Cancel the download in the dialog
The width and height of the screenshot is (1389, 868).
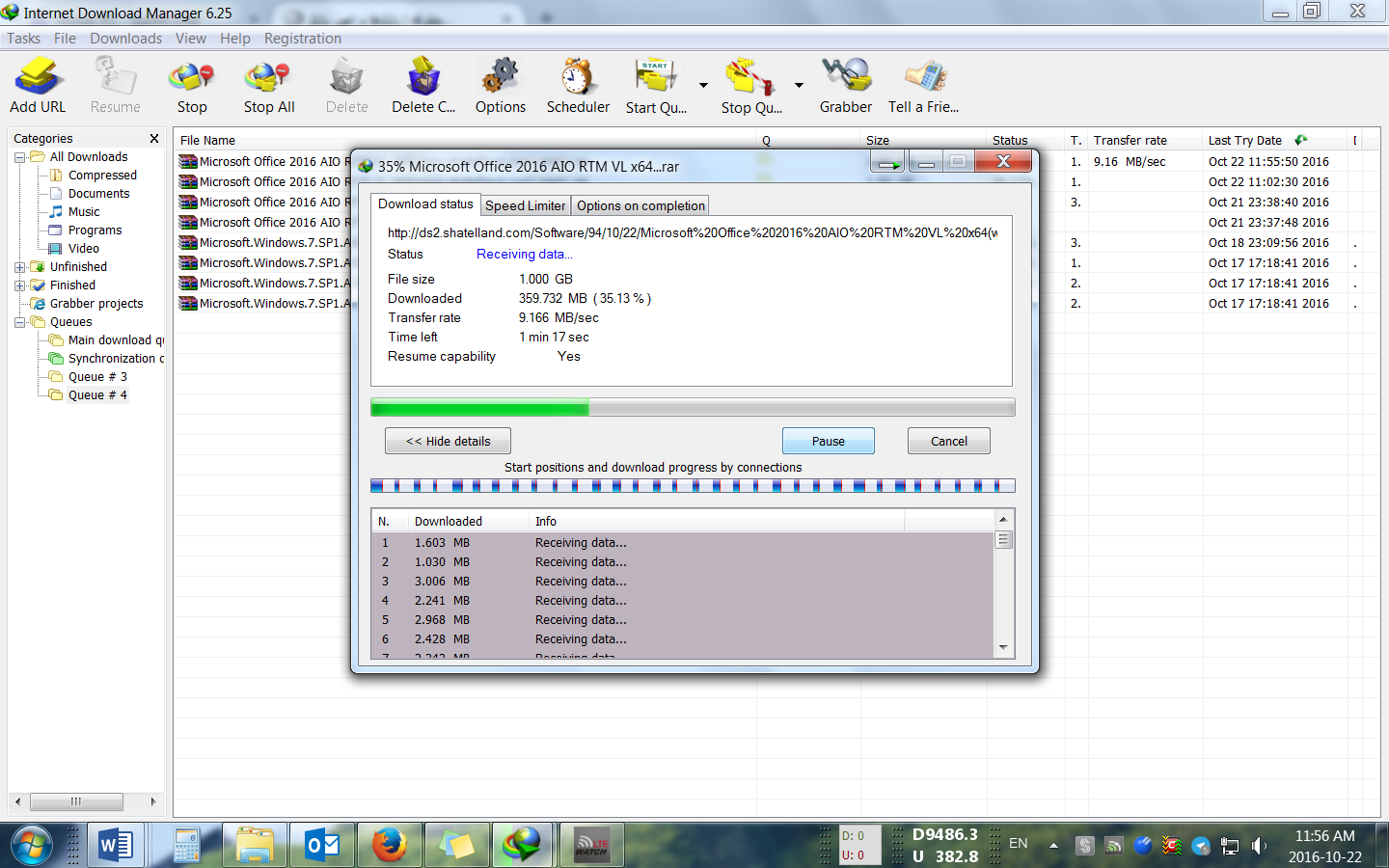[949, 441]
